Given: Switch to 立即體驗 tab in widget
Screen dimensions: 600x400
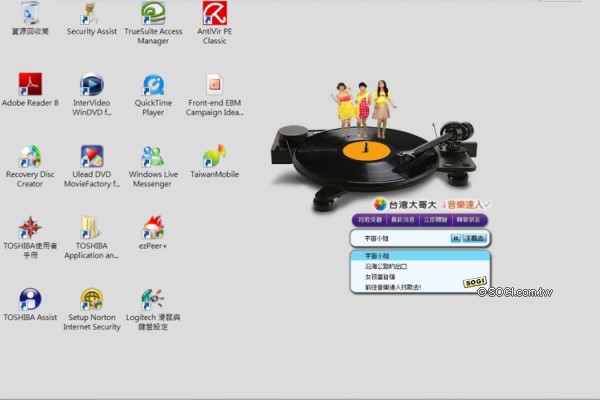Looking at the screenshot, I should tap(435, 220).
